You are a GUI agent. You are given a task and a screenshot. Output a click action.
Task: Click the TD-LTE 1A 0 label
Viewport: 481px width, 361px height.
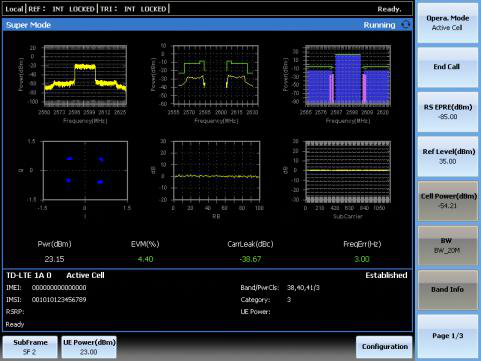tap(29, 275)
